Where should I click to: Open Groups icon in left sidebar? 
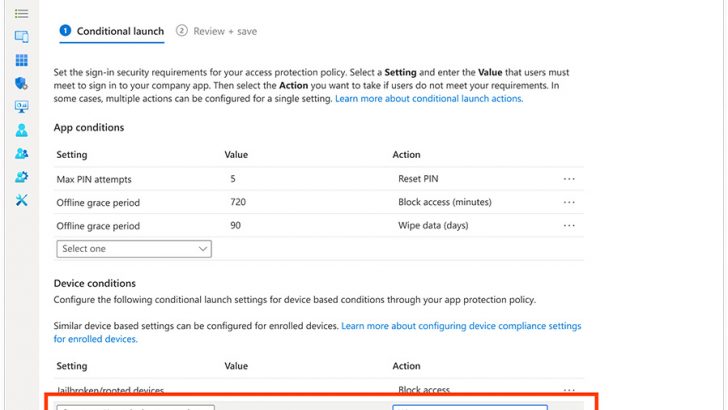click(x=21, y=154)
